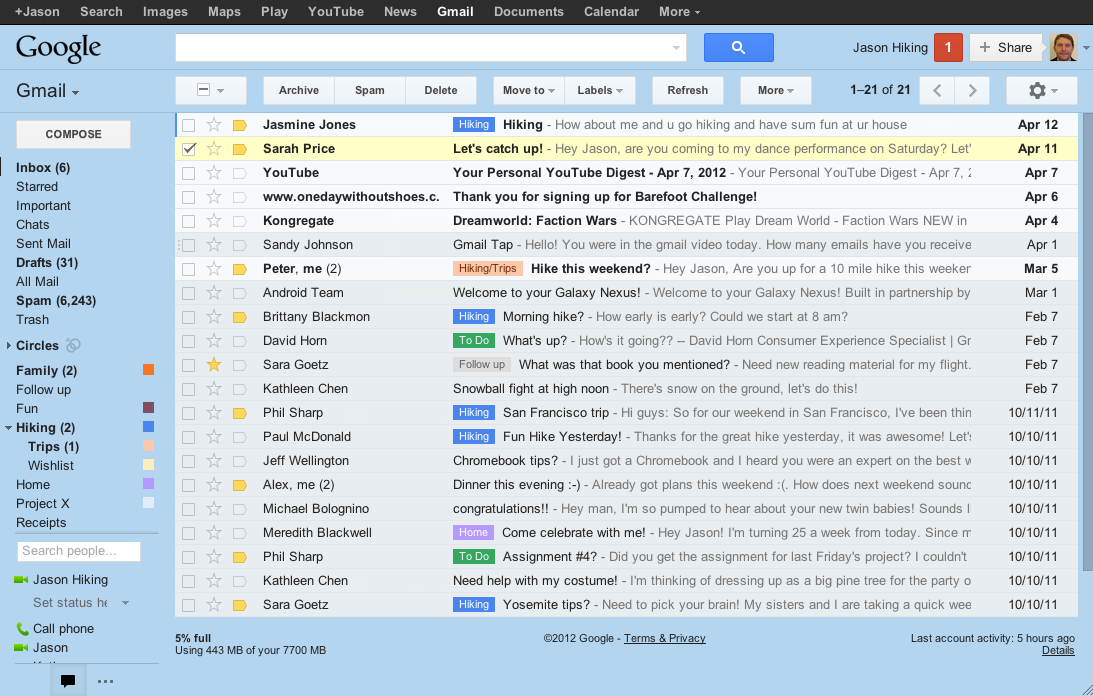The height and width of the screenshot is (696, 1093).
Task: Open the chat bubble icon at bottom
Action: pos(68,681)
